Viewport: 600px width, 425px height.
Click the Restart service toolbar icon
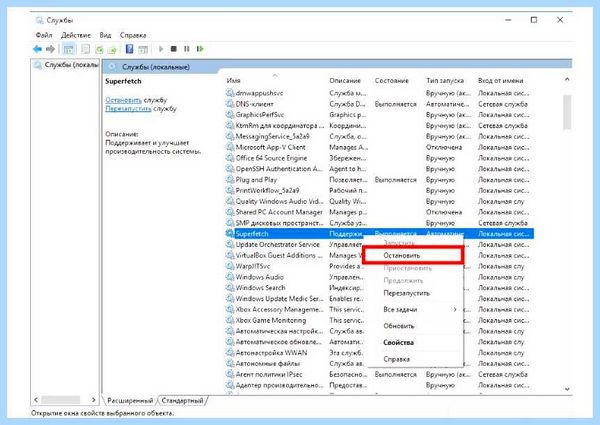click(200, 49)
